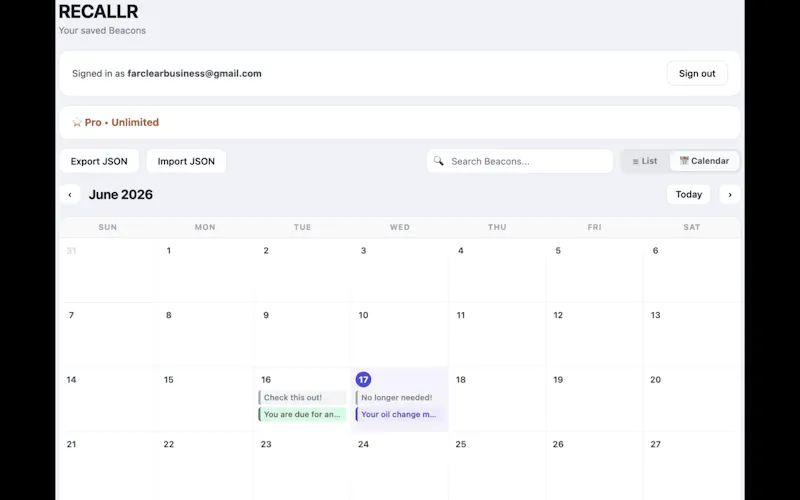The width and height of the screenshot is (800, 500).
Task: Click the WED column header
Action: click(400, 227)
